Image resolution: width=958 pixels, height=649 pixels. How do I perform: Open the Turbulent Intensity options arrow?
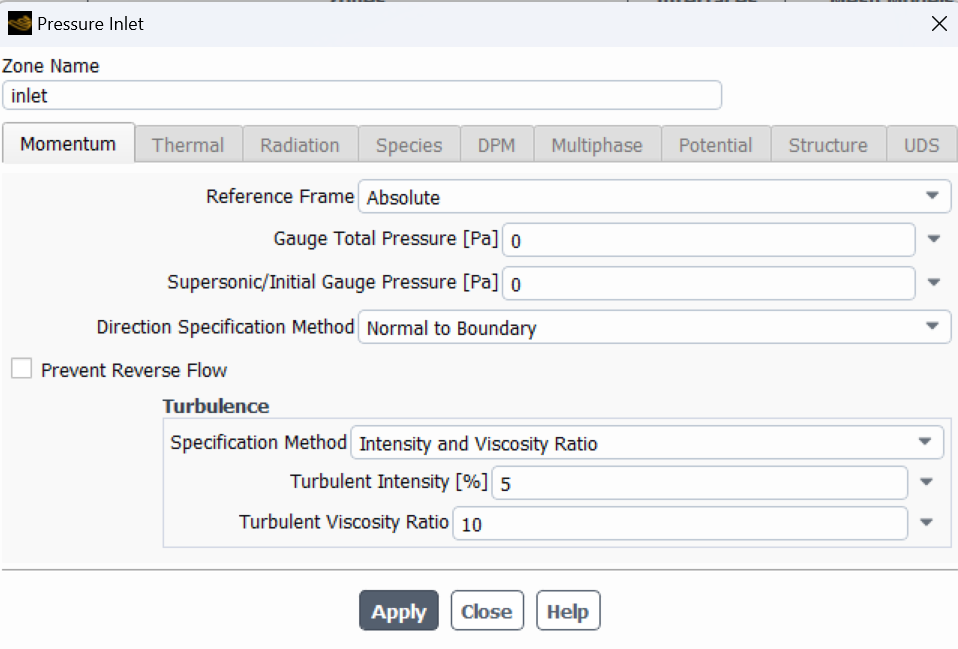[x=926, y=482]
